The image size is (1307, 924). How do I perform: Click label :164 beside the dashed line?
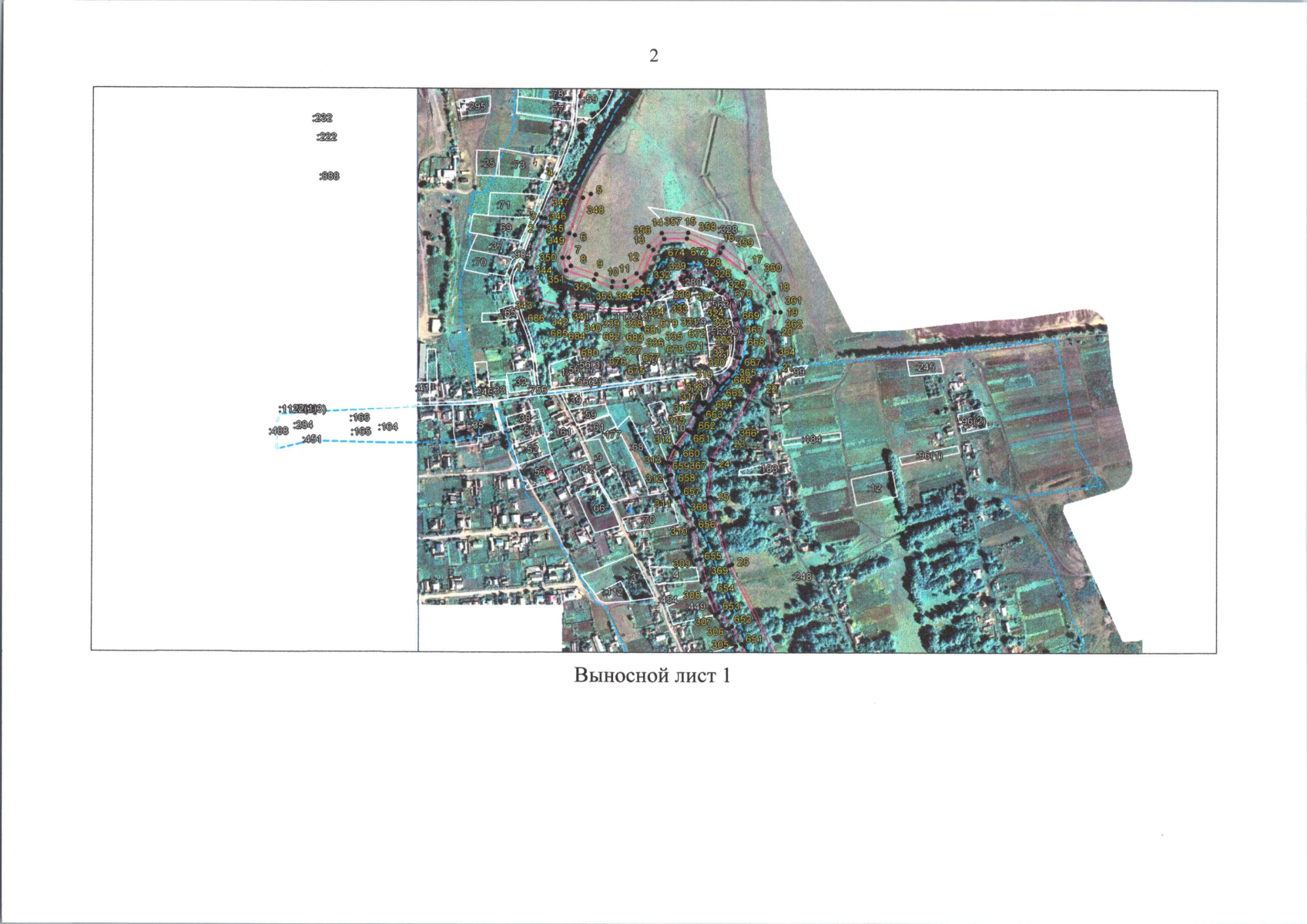[x=387, y=427]
